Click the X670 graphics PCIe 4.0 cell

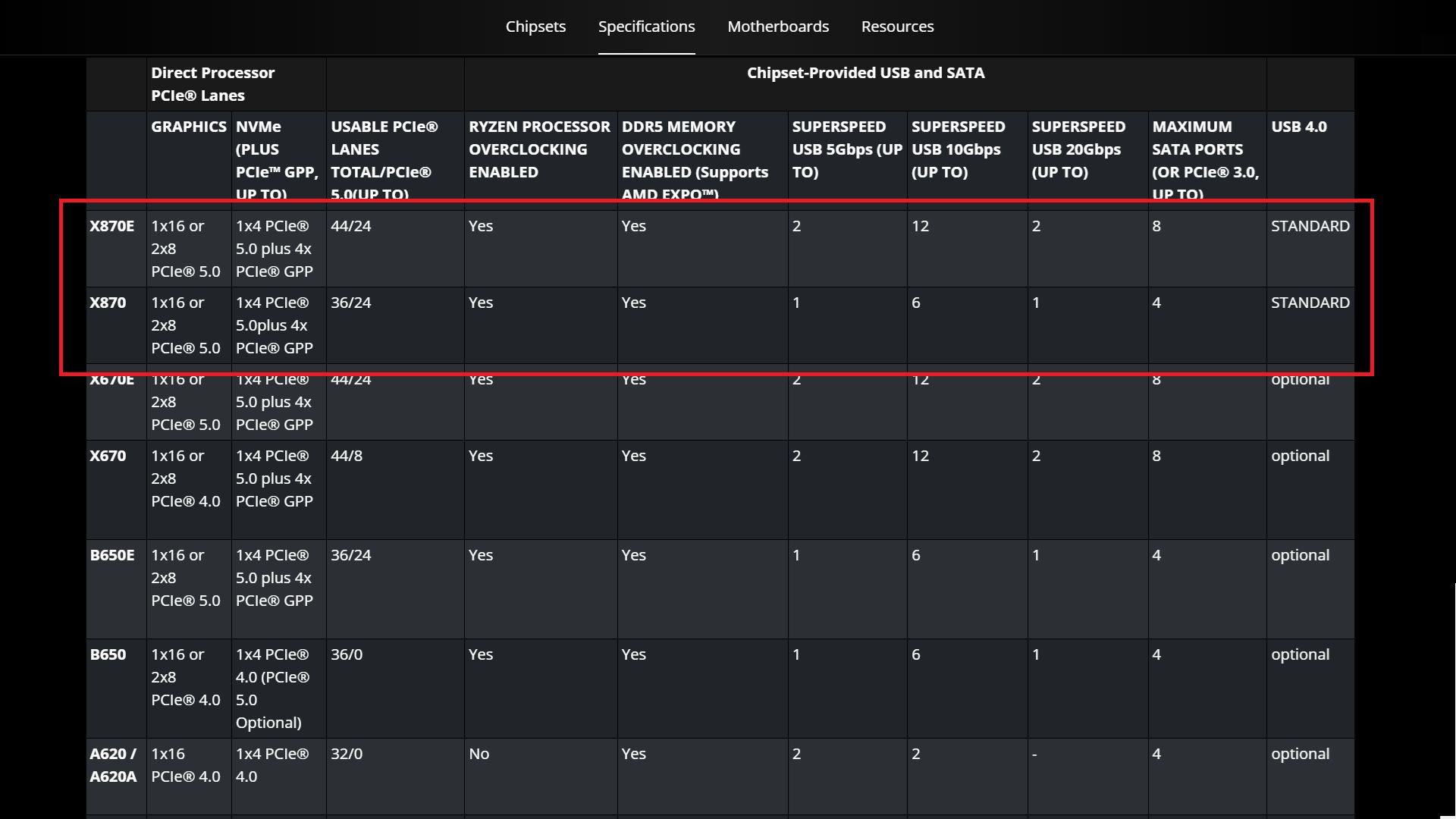tap(185, 479)
